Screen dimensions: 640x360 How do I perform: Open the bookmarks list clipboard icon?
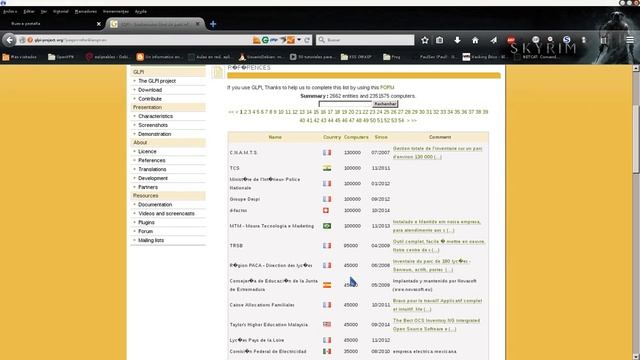point(440,40)
